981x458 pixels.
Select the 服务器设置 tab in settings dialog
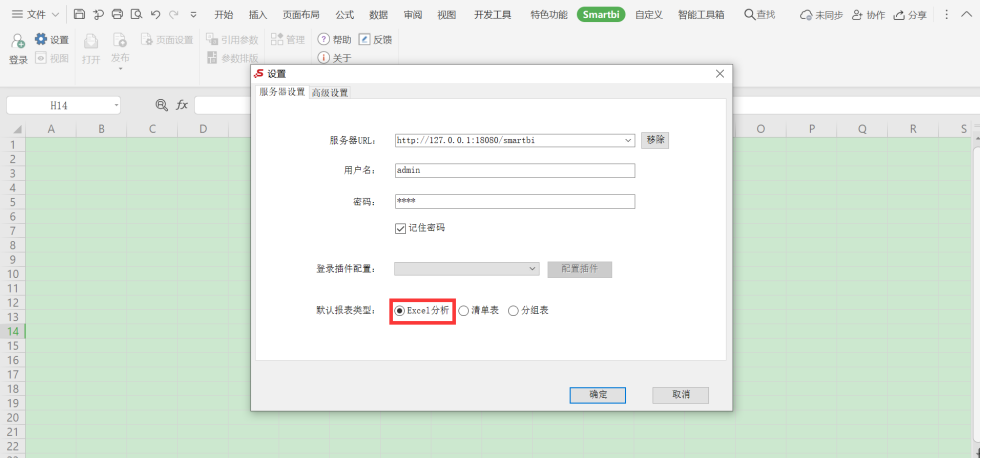pyautogui.click(x=282, y=92)
